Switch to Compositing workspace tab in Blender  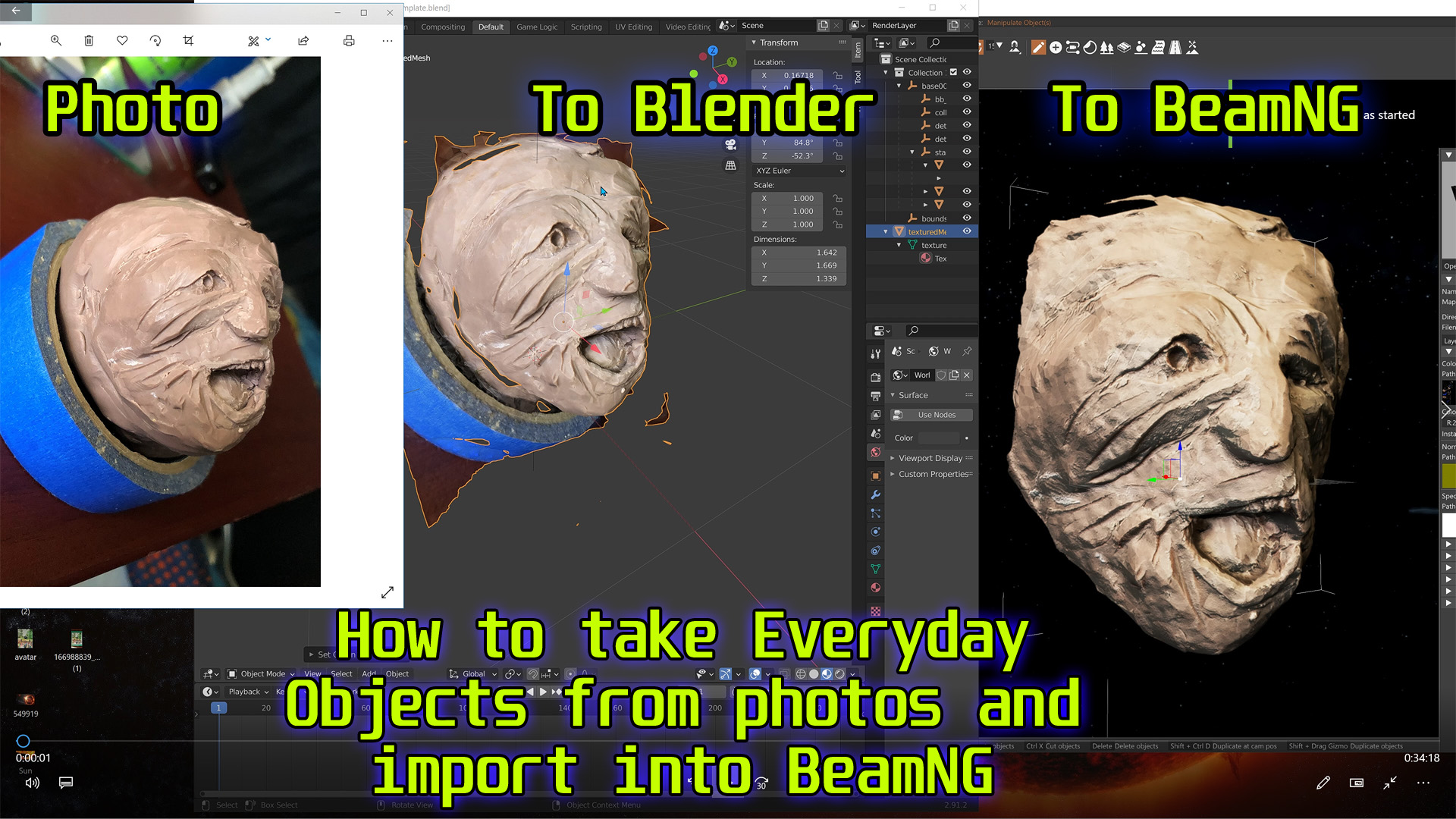(443, 27)
